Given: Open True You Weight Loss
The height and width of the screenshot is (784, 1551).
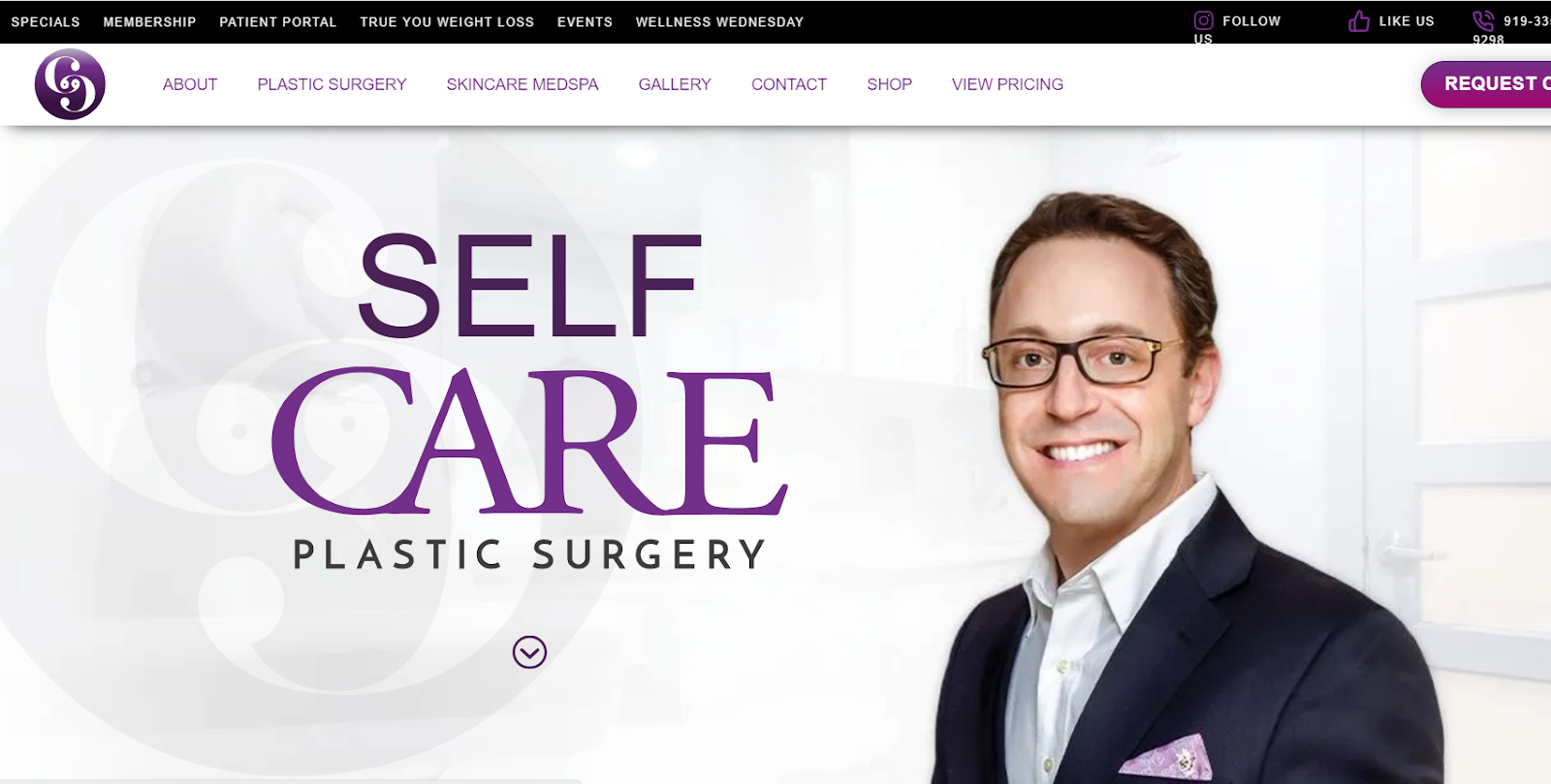Looking at the screenshot, I should (447, 21).
